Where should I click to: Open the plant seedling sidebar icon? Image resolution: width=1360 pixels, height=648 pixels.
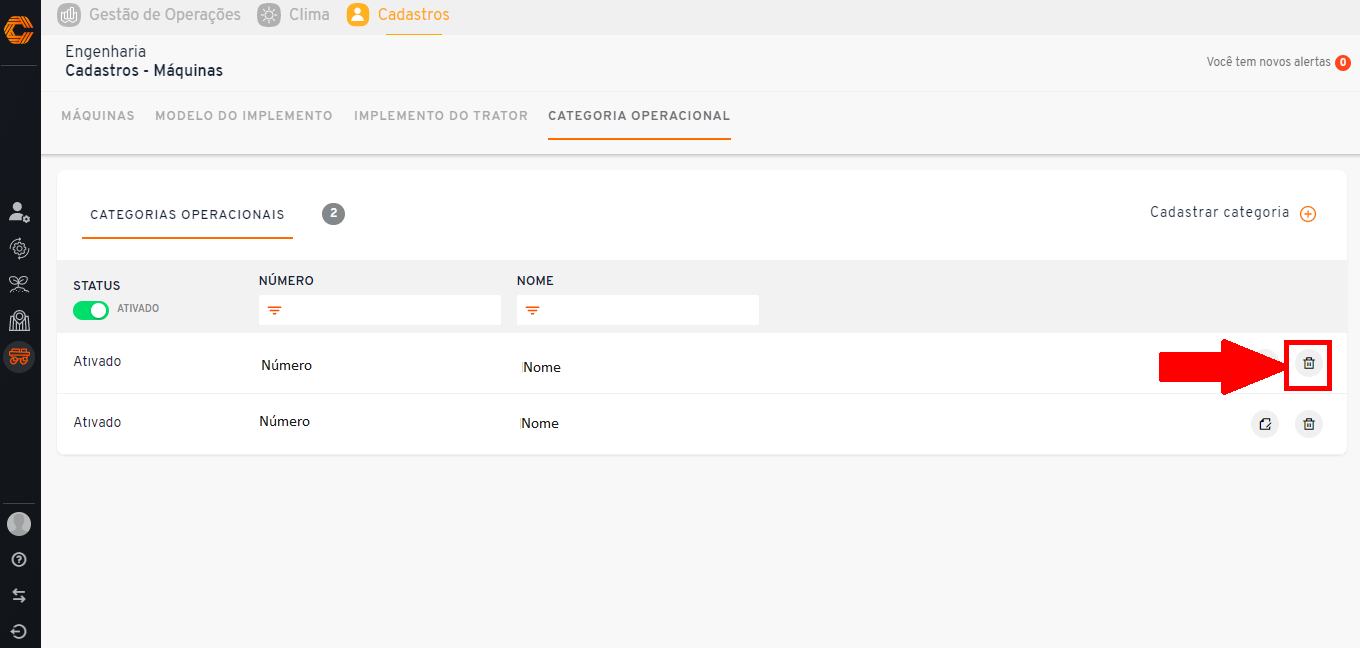click(19, 284)
